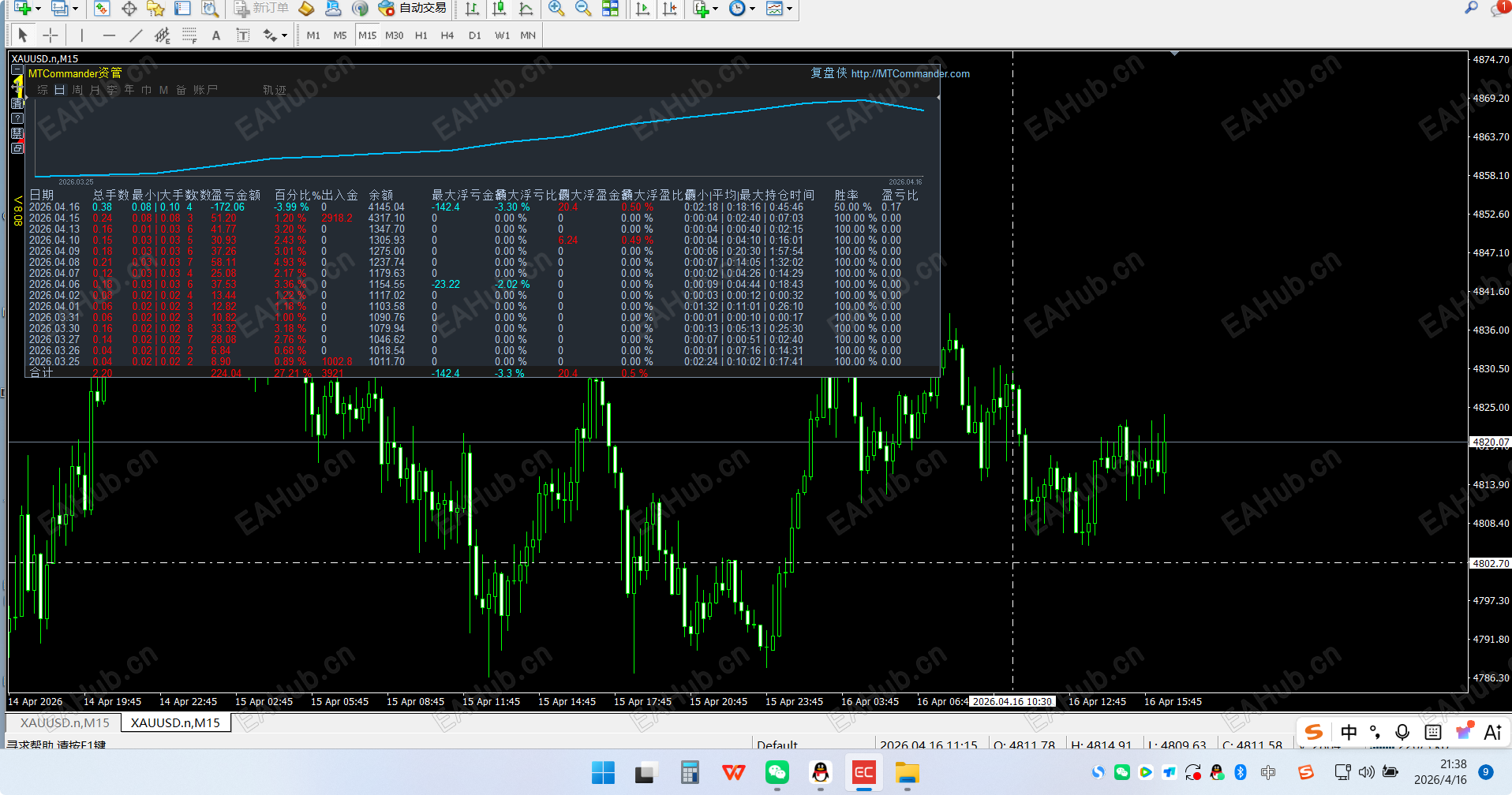Open WPS Office from the taskbar
Screen dimensions: 1512x795
pos(734,773)
